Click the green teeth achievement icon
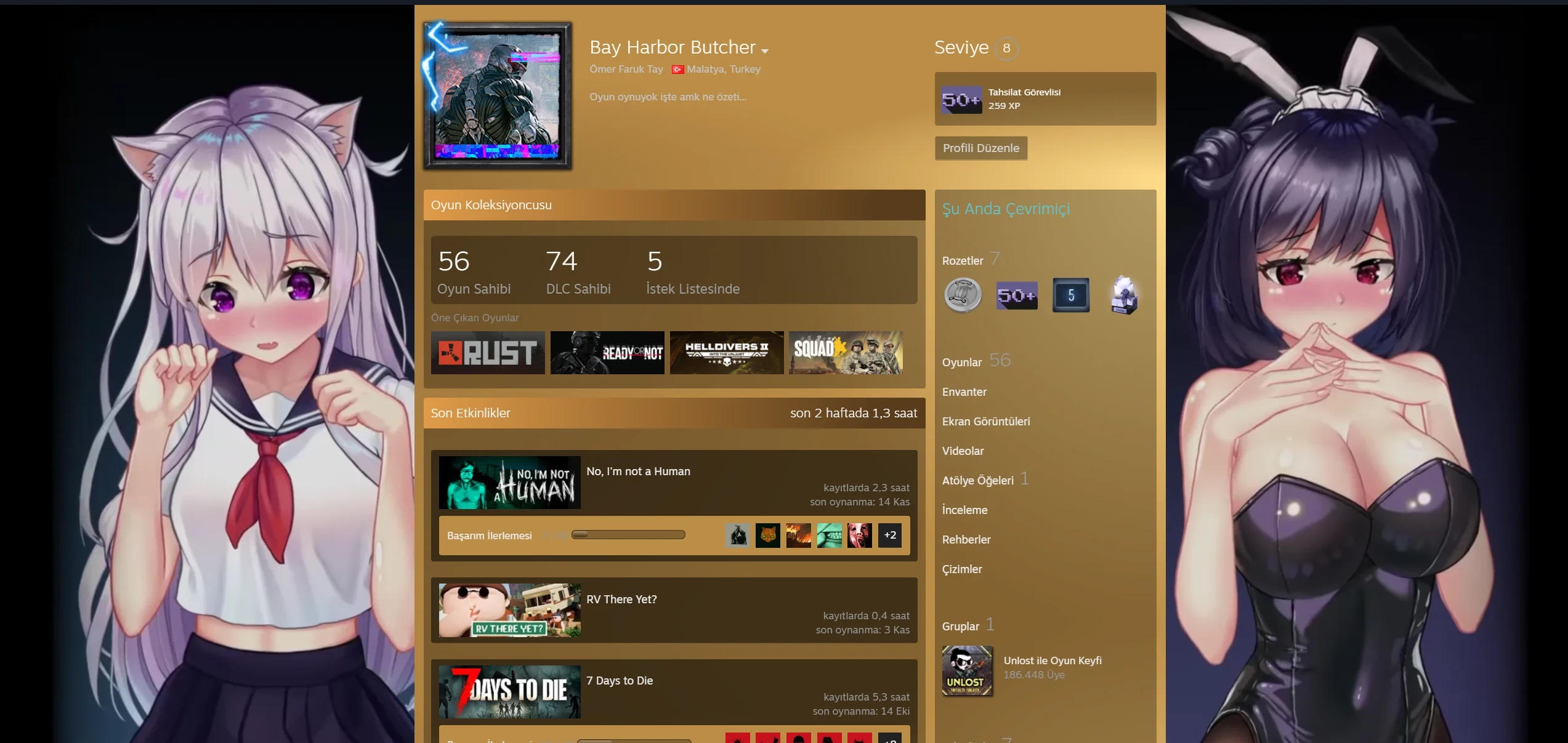 click(x=829, y=536)
